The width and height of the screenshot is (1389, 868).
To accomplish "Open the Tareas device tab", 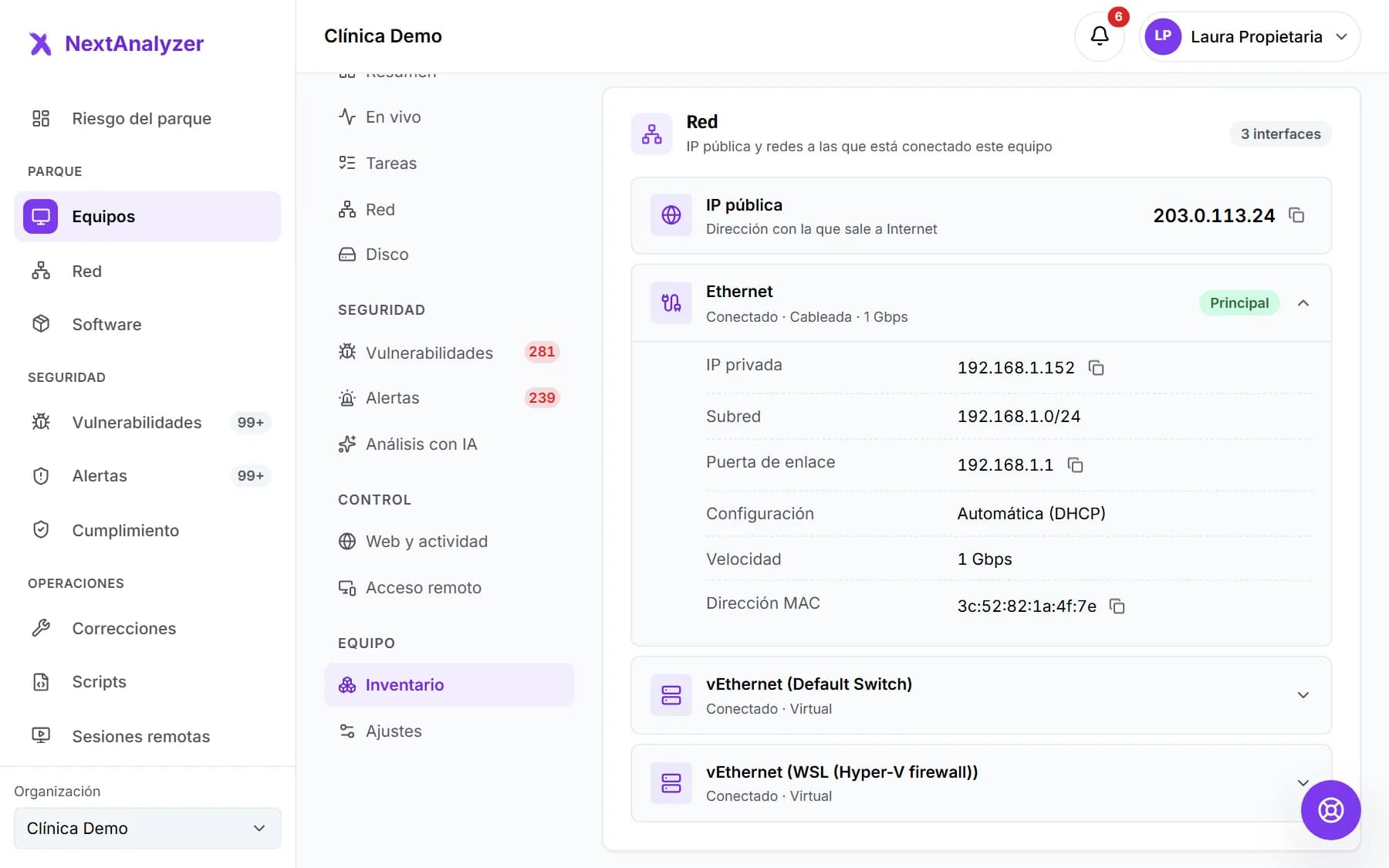I will click(x=449, y=163).
